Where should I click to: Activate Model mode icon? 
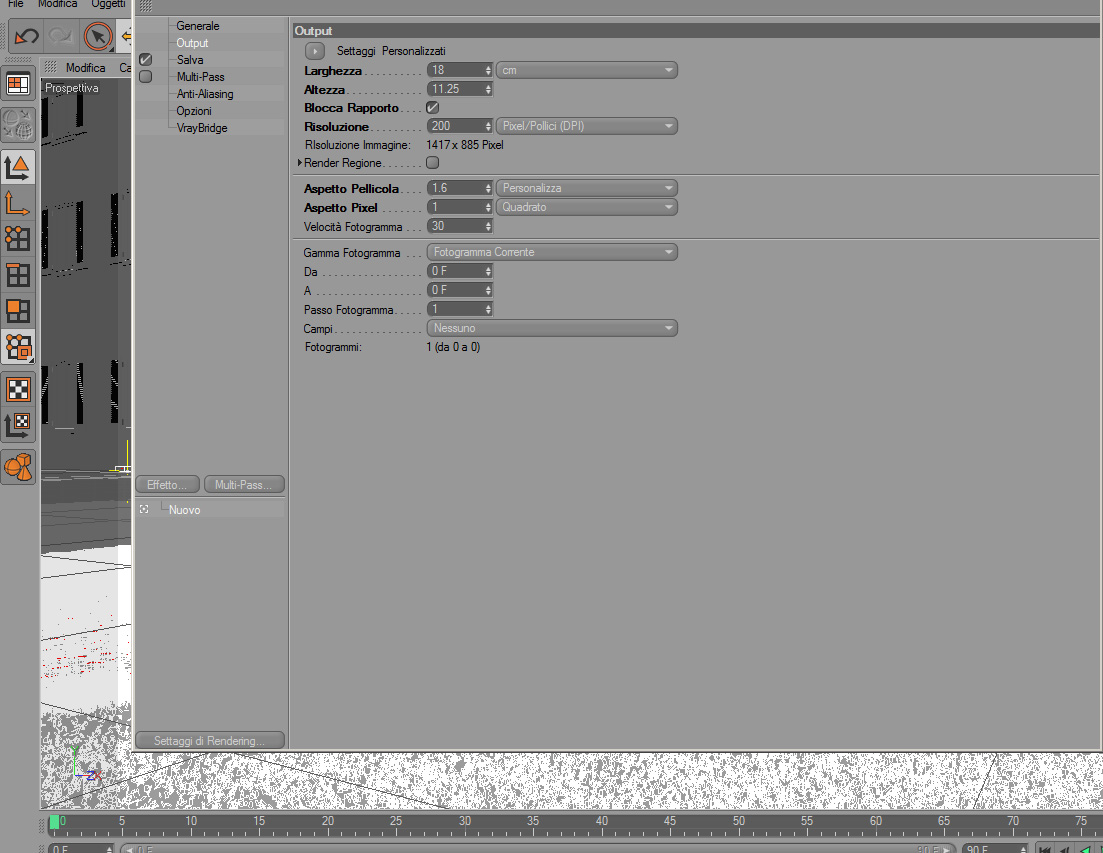(18, 168)
